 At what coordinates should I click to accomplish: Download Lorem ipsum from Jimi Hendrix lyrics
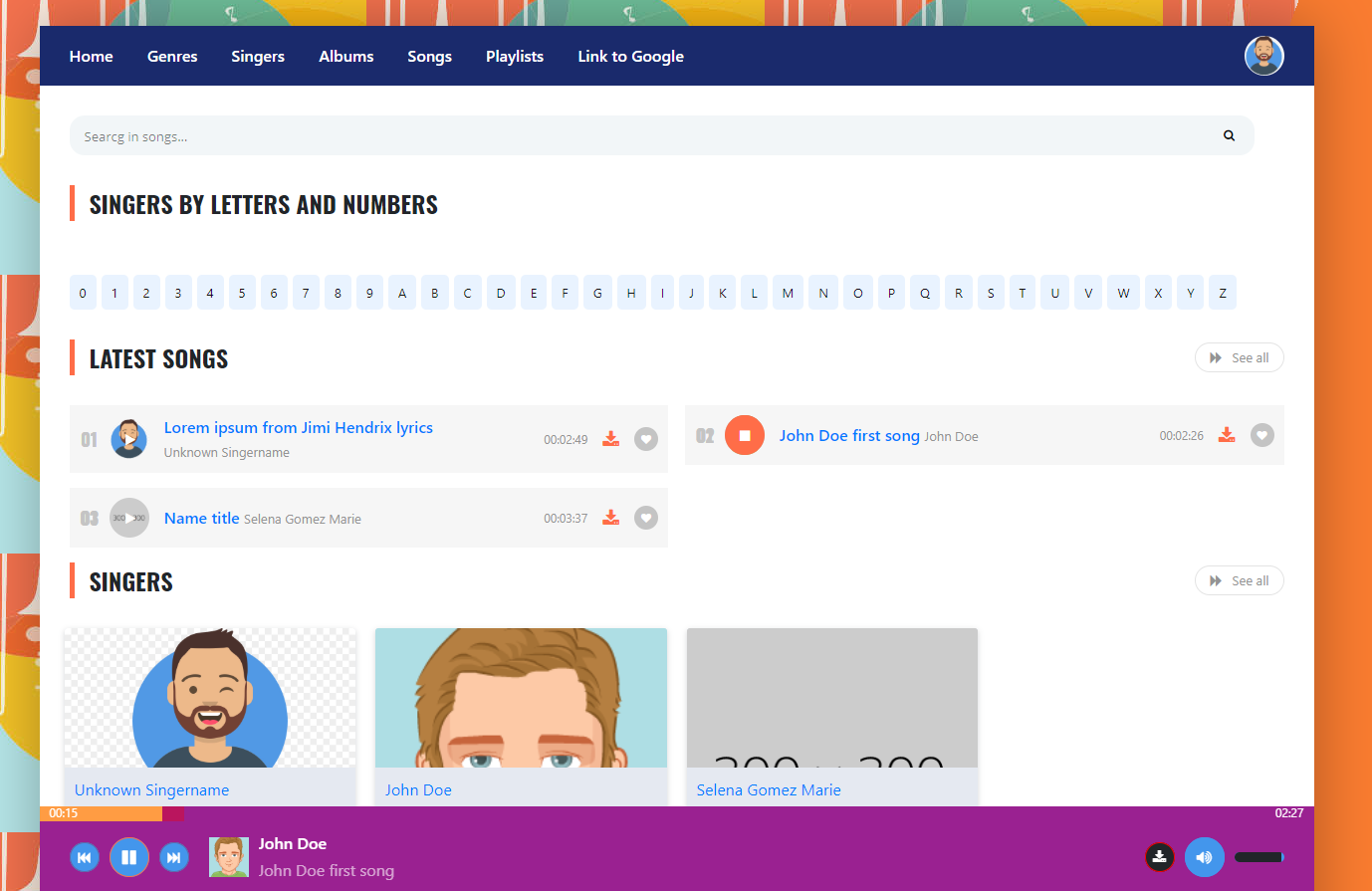[610, 438]
